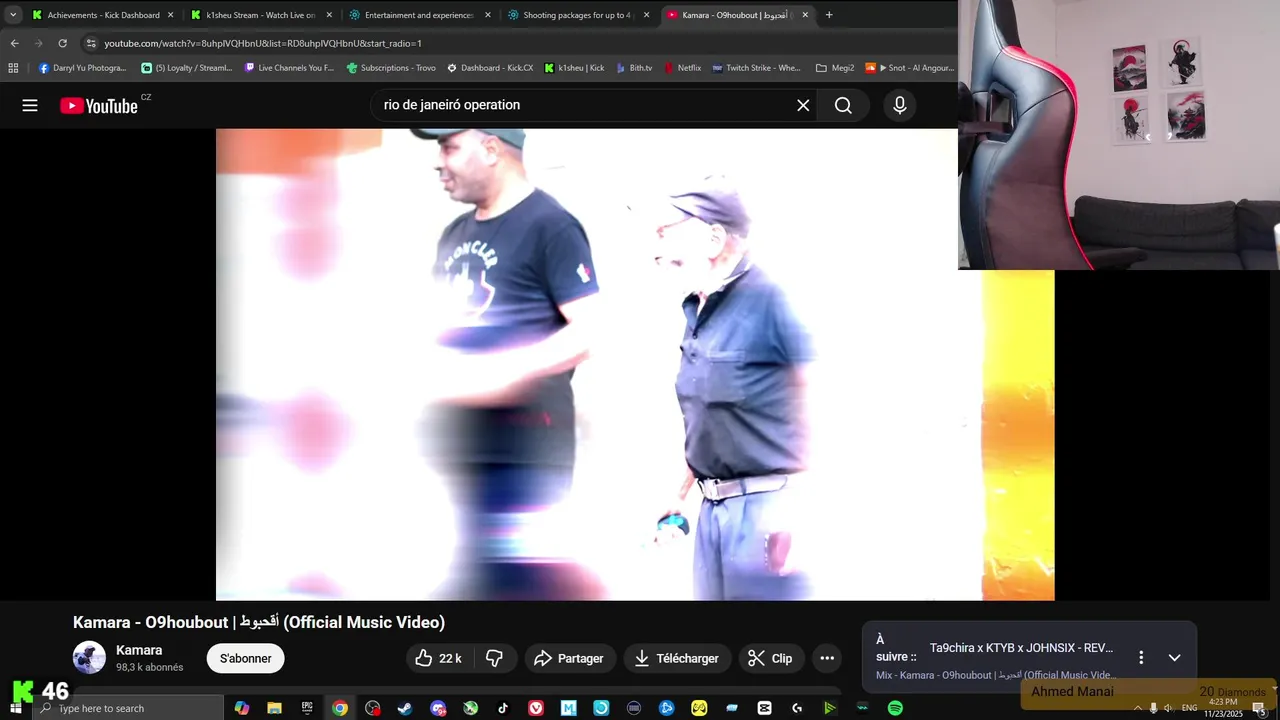This screenshot has width=1280, height=720.
Task: Click the Partager share button
Action: (x=569, y=658)
